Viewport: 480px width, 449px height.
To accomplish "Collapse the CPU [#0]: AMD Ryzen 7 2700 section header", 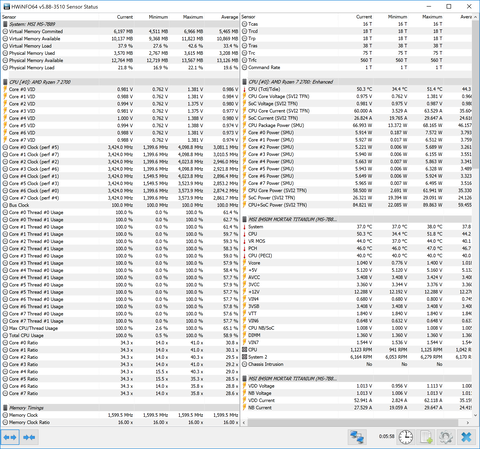I will 120,82.
